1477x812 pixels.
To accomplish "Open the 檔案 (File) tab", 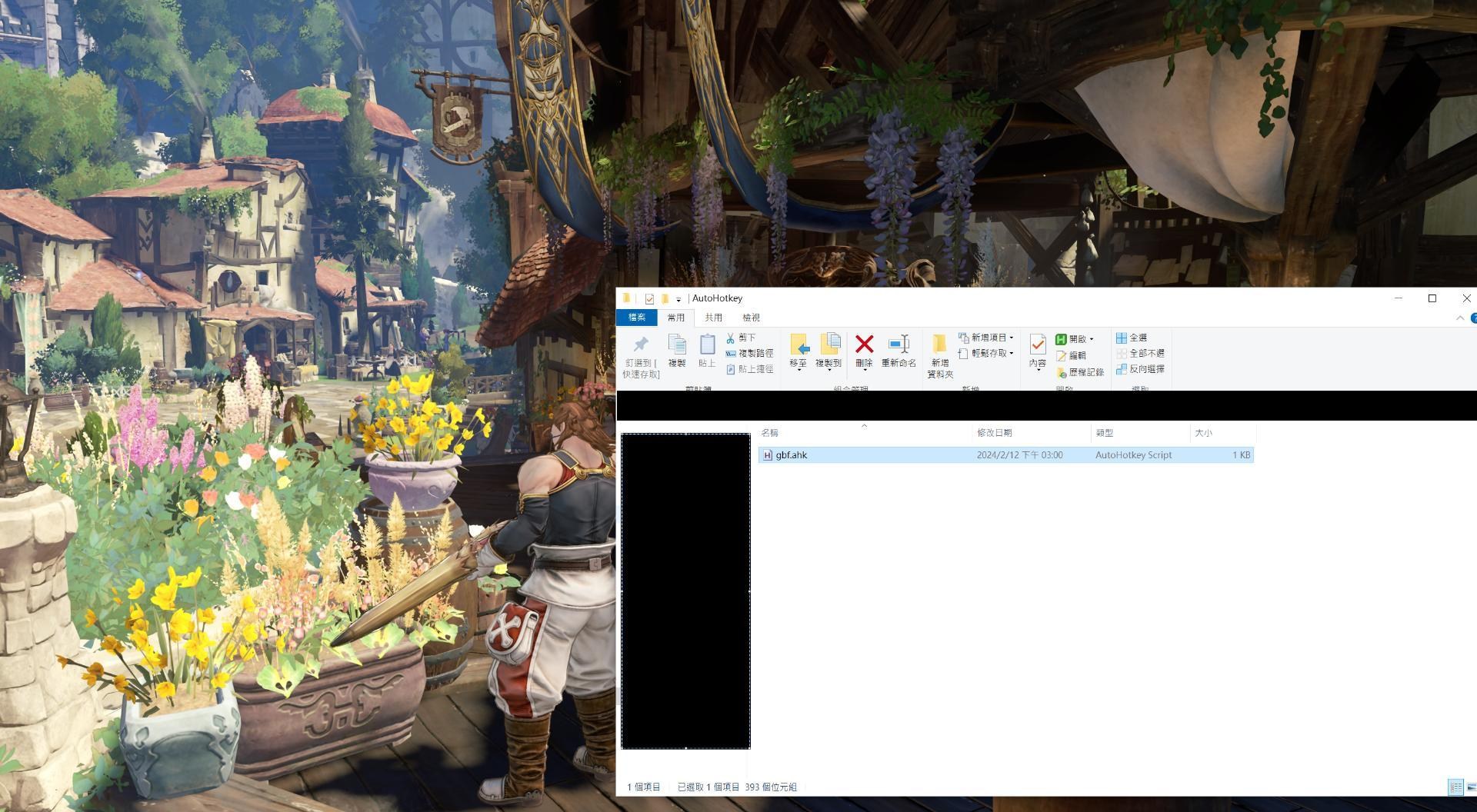I will click(637, 318).
